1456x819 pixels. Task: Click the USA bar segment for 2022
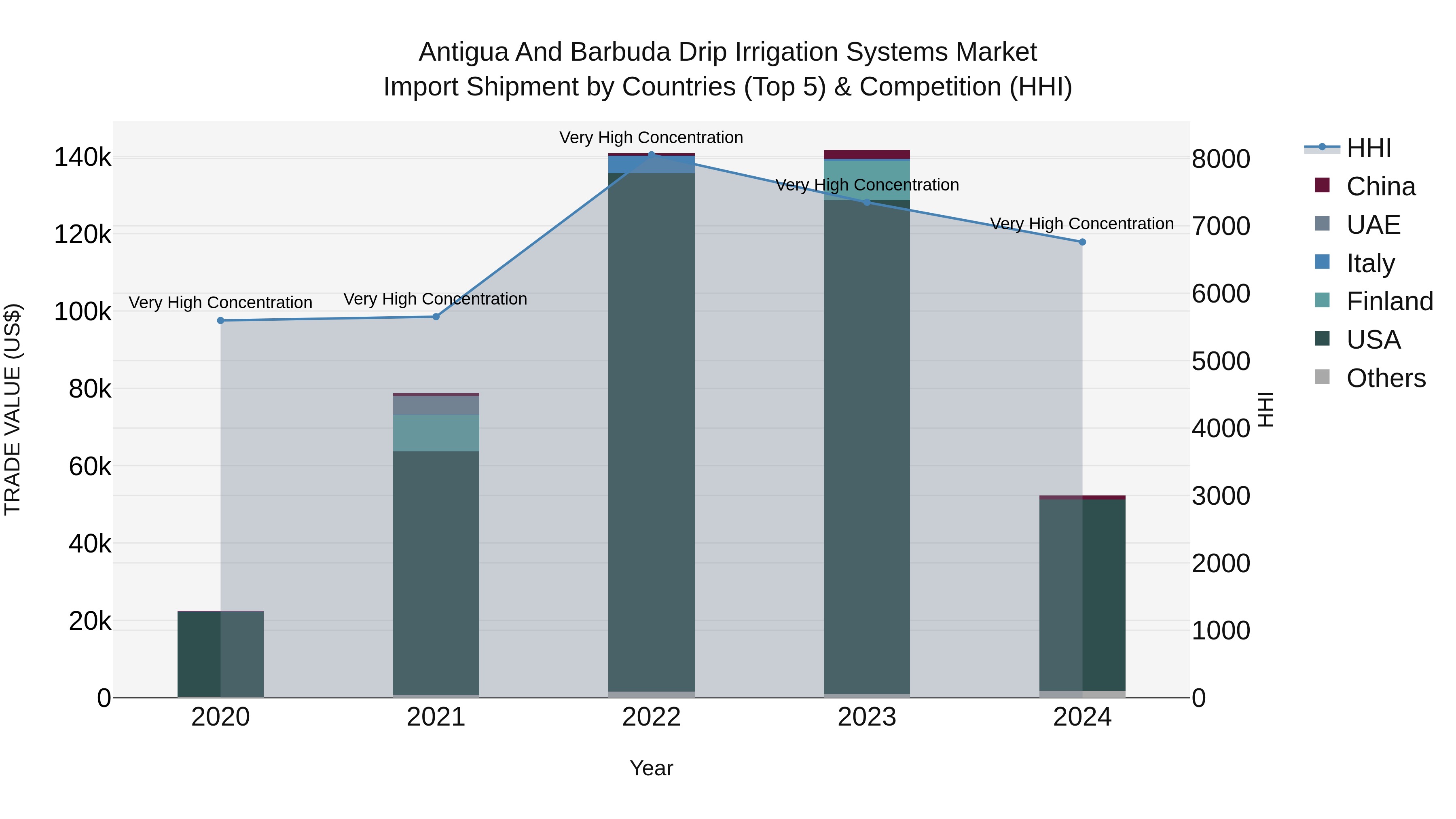651,432
